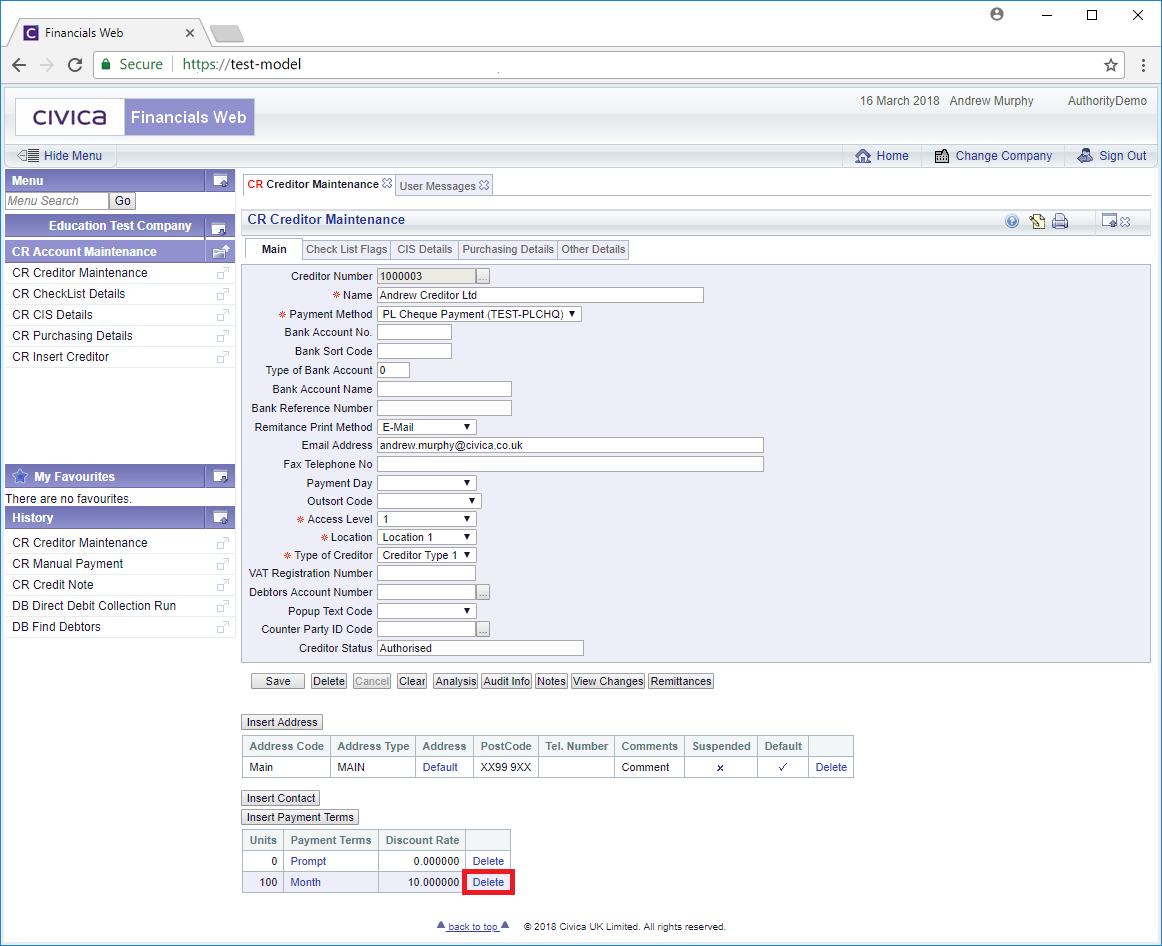Click the pop-out icon beside CR Purchasing Details
The height and width of the screenshot is (946, 1162).
click(222, 336)
